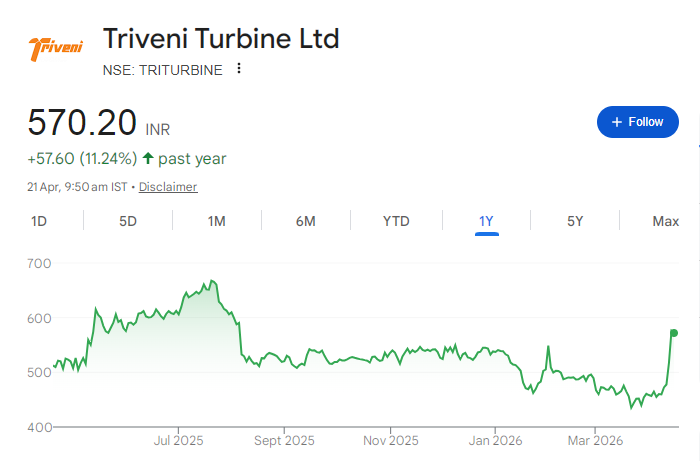Click the Jul 2025 axis label
700x461 pixels.
(179, 440)
